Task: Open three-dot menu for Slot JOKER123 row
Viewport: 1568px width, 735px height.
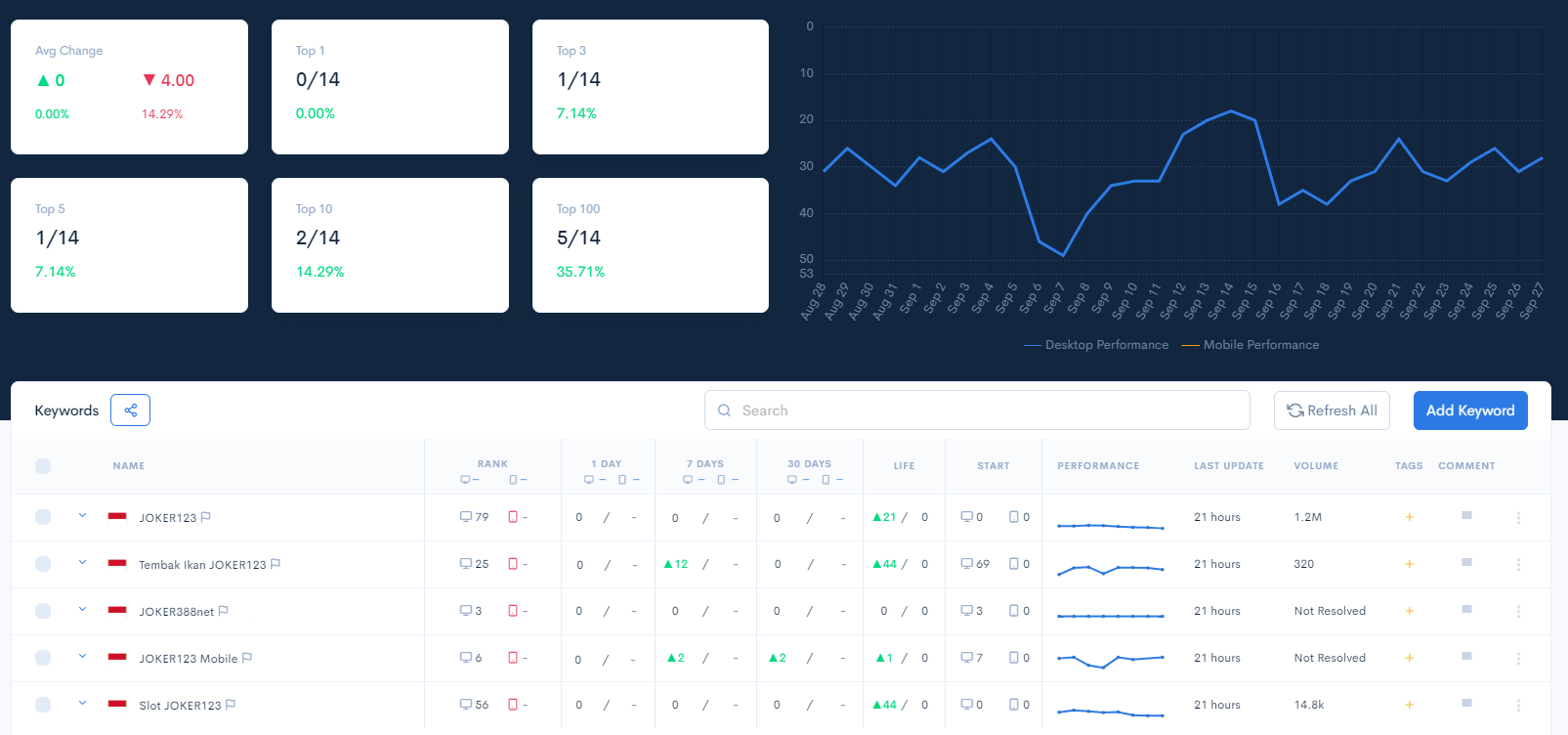Action: (x=1518, y=706)
